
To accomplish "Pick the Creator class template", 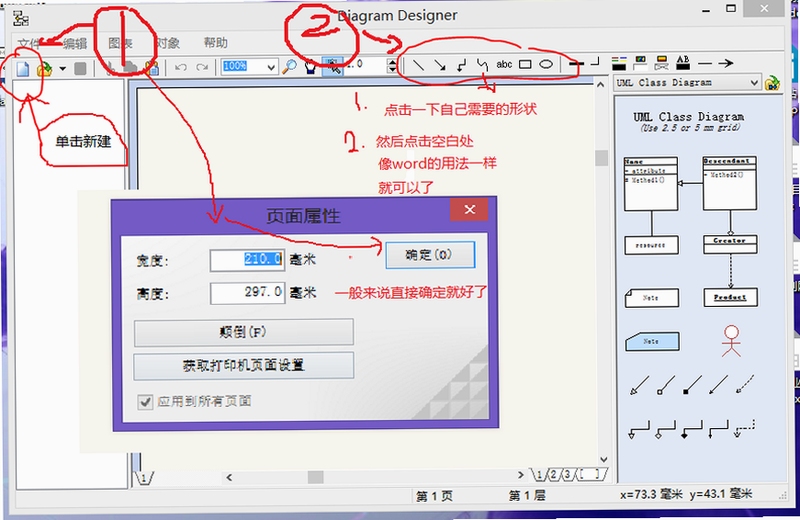I will 730,244.
